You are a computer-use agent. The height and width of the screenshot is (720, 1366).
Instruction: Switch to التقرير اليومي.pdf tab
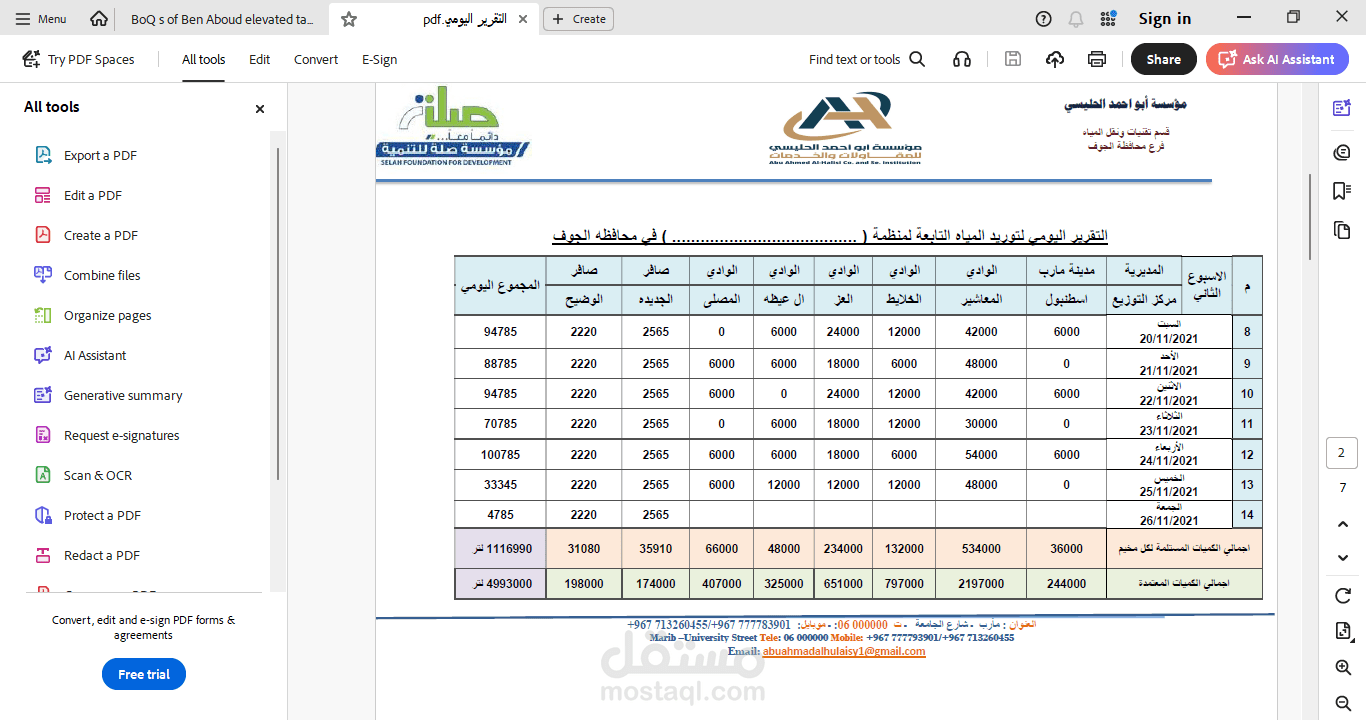click(466, 19)
